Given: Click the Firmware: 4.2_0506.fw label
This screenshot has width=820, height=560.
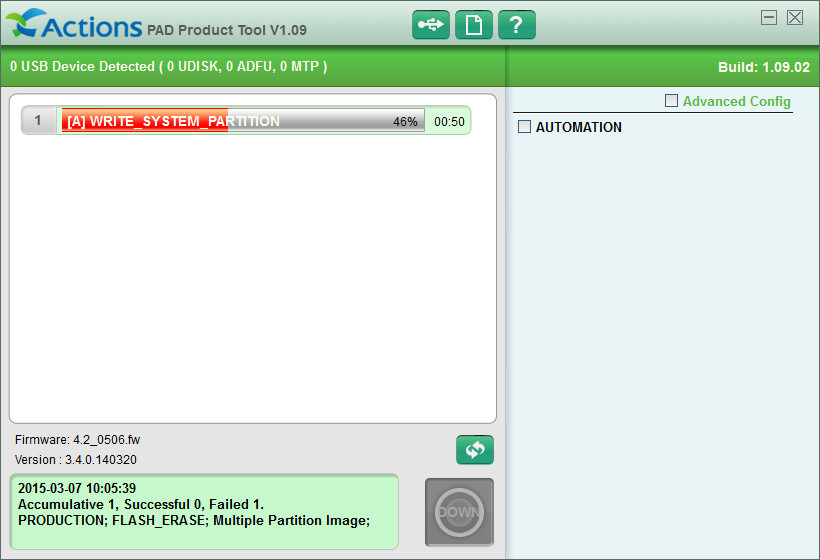Looking at the screenshot, I should click(77, 440).
